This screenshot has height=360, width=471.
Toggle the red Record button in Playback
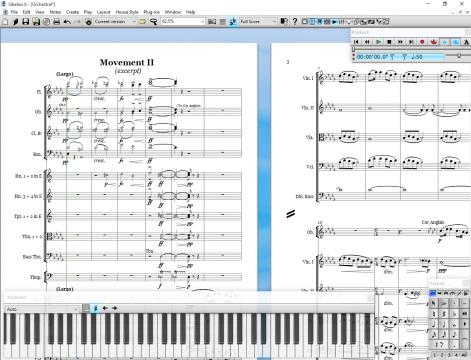422,42
